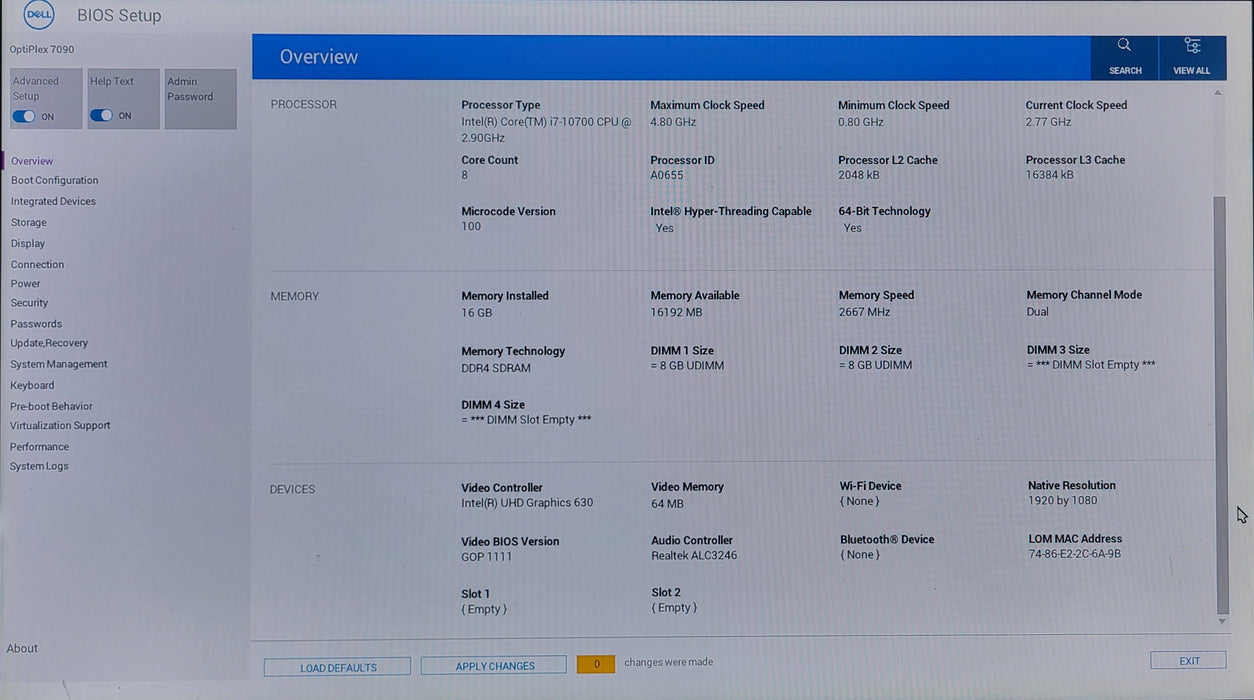
Task: Click the Intel UHD Graphics 630 value
Action: (527, 503)
